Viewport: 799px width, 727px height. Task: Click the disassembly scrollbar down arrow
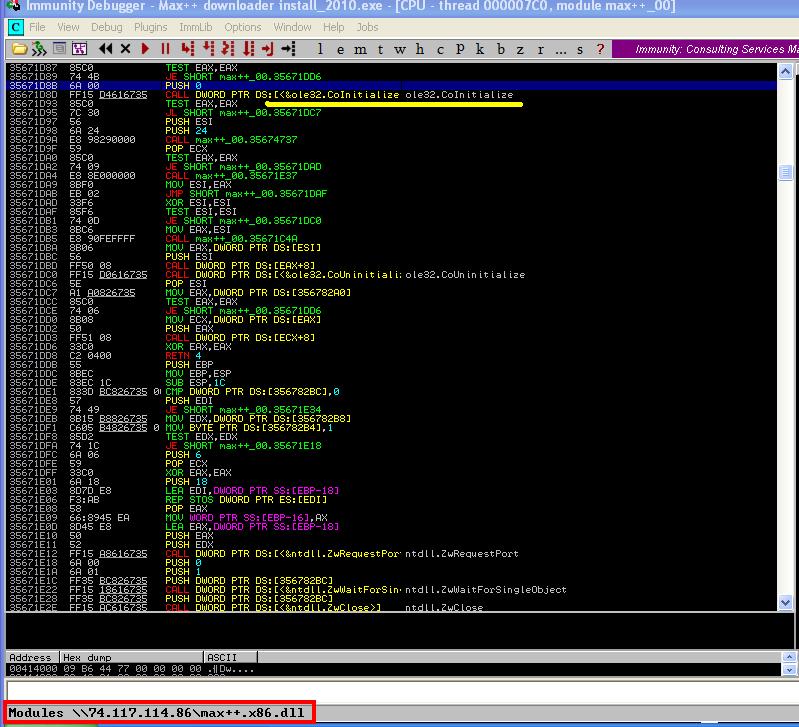pyautogui.click(x=785, y=603)
